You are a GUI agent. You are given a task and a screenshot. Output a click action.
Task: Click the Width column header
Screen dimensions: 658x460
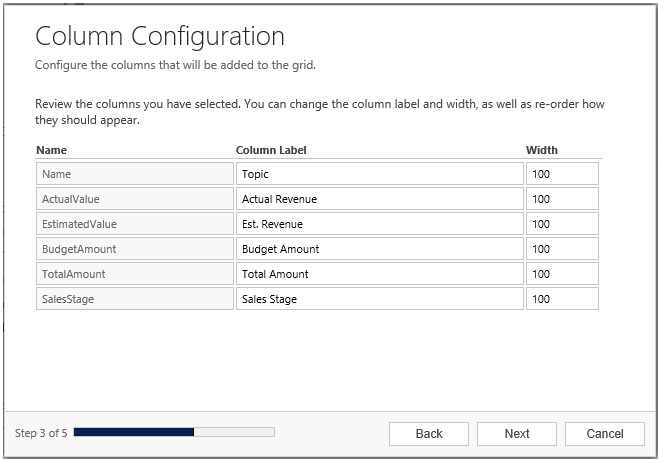(x=542, y=150)
